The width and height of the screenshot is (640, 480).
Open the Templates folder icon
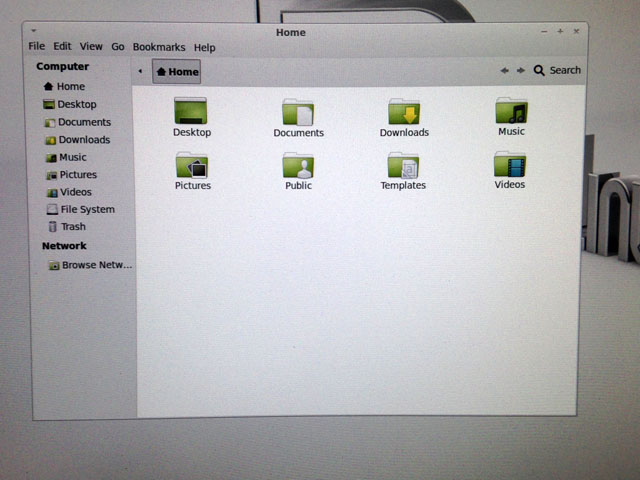click(403, 165)
